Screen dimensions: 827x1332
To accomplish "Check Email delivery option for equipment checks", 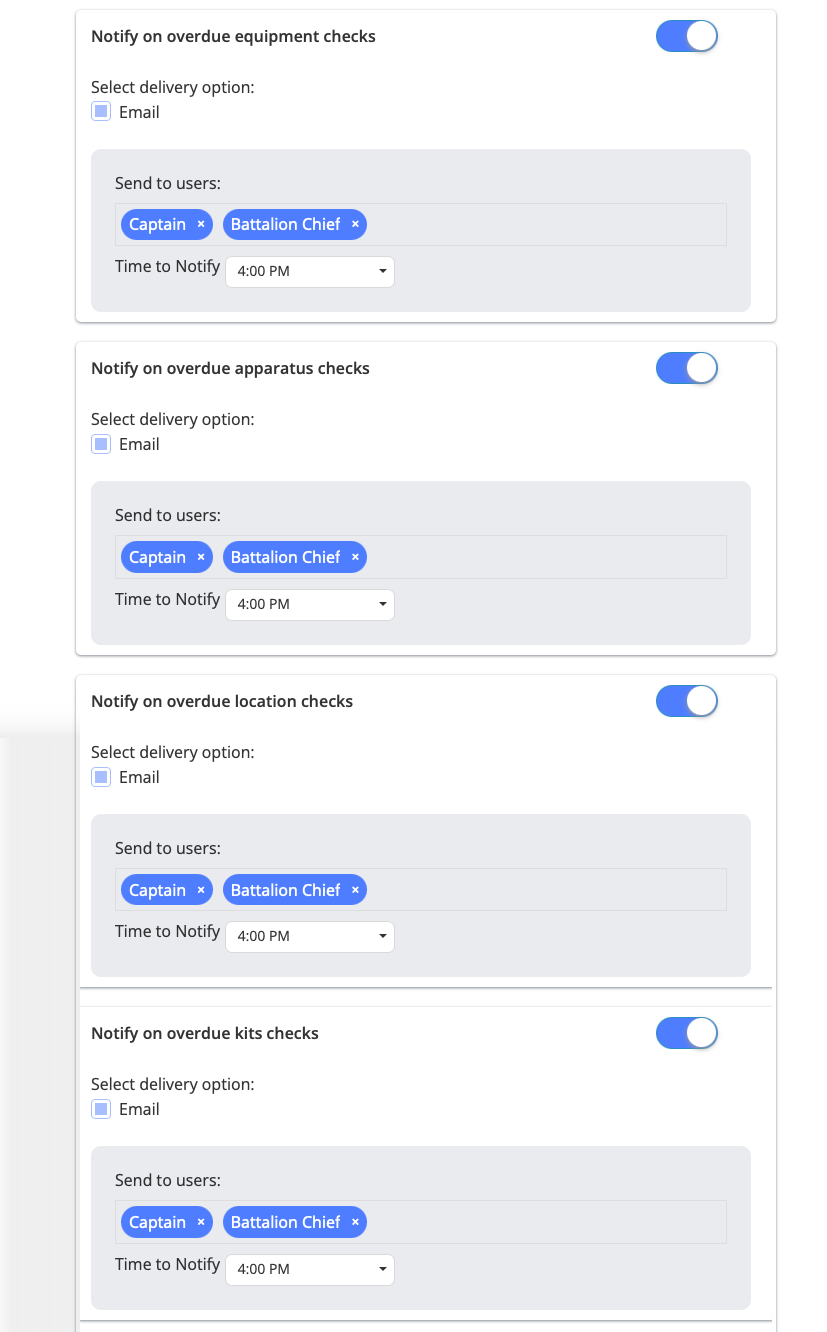I will (101, 112).
